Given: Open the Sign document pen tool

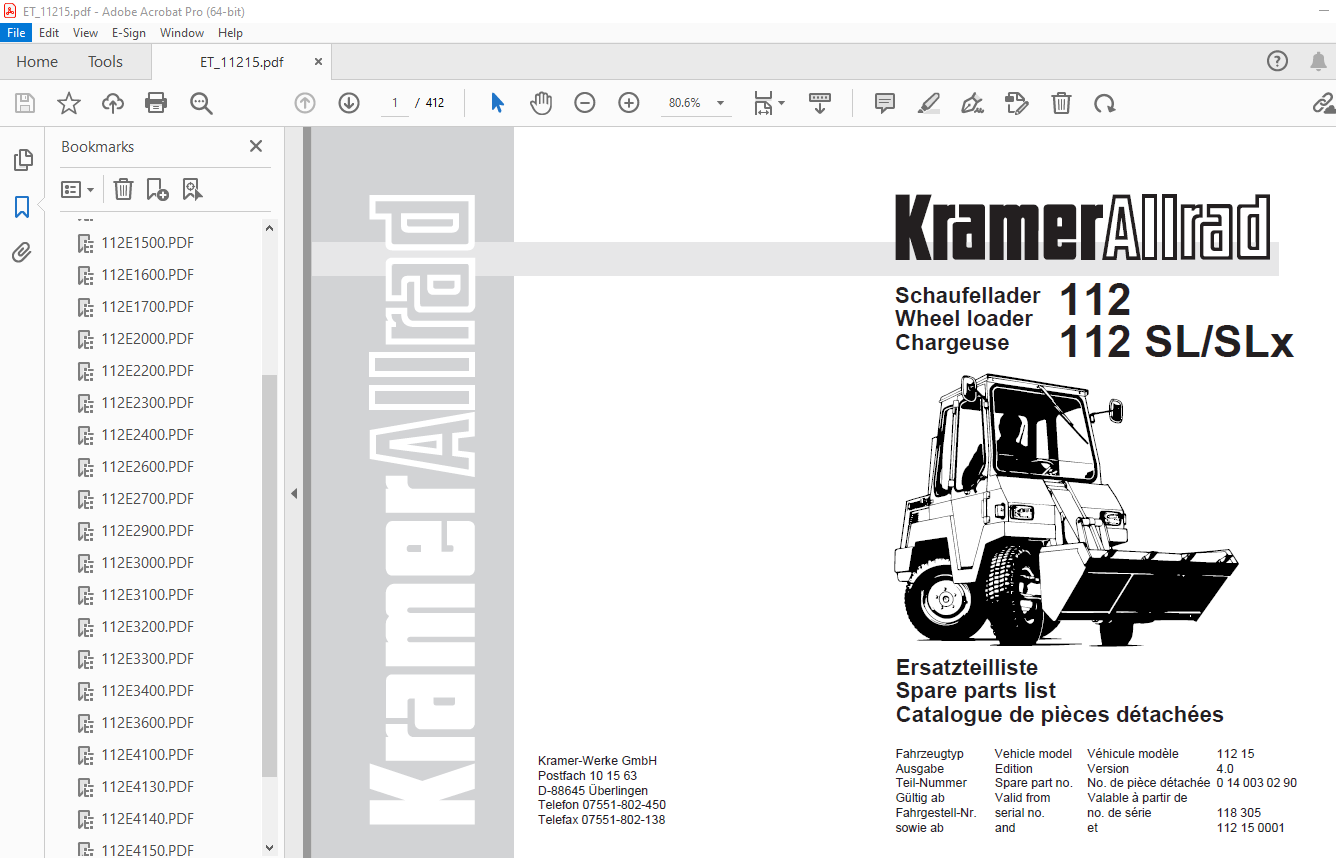Looking at the screenshot, I should [x=972, y=103].
